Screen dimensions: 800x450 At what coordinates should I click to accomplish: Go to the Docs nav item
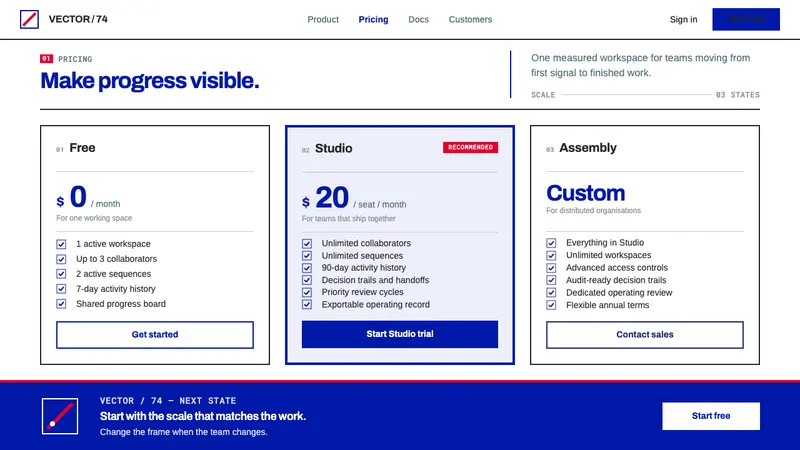[418, 19]
